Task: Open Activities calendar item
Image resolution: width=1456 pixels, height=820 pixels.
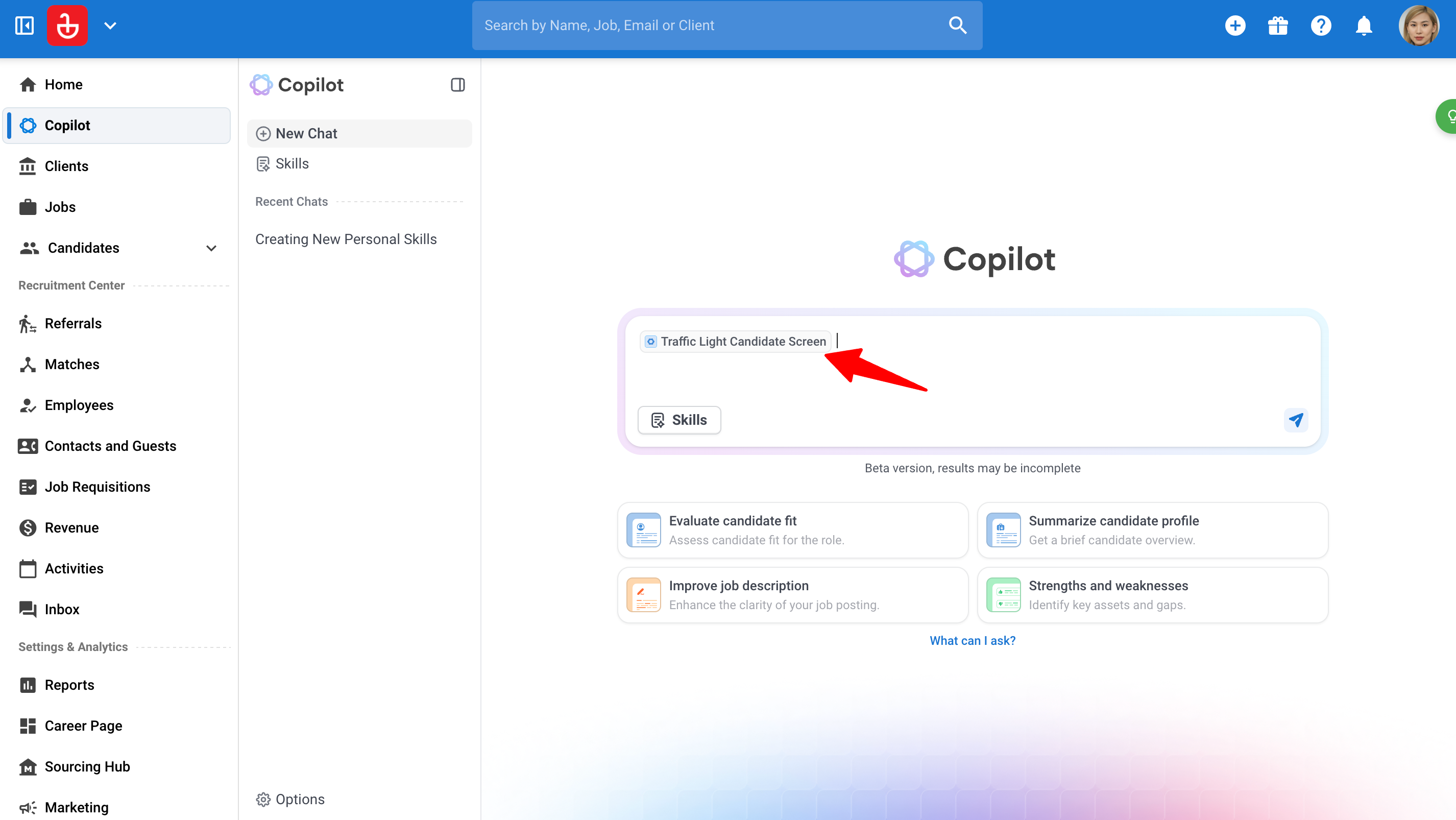Action: (116, 568)
